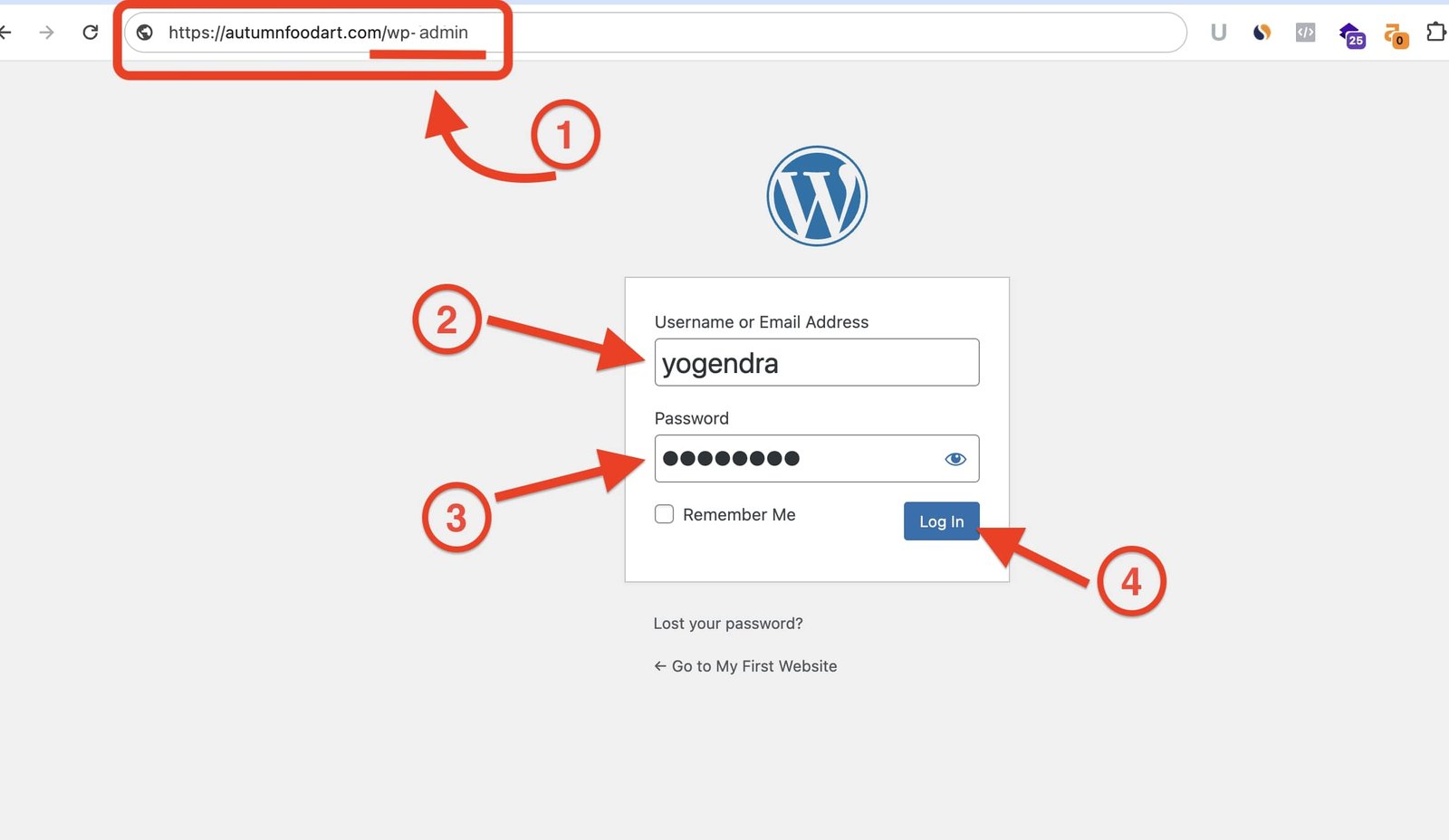Click the Username or Email Address label
Viewport: 1449px width, 840px height.
(762, 322)
